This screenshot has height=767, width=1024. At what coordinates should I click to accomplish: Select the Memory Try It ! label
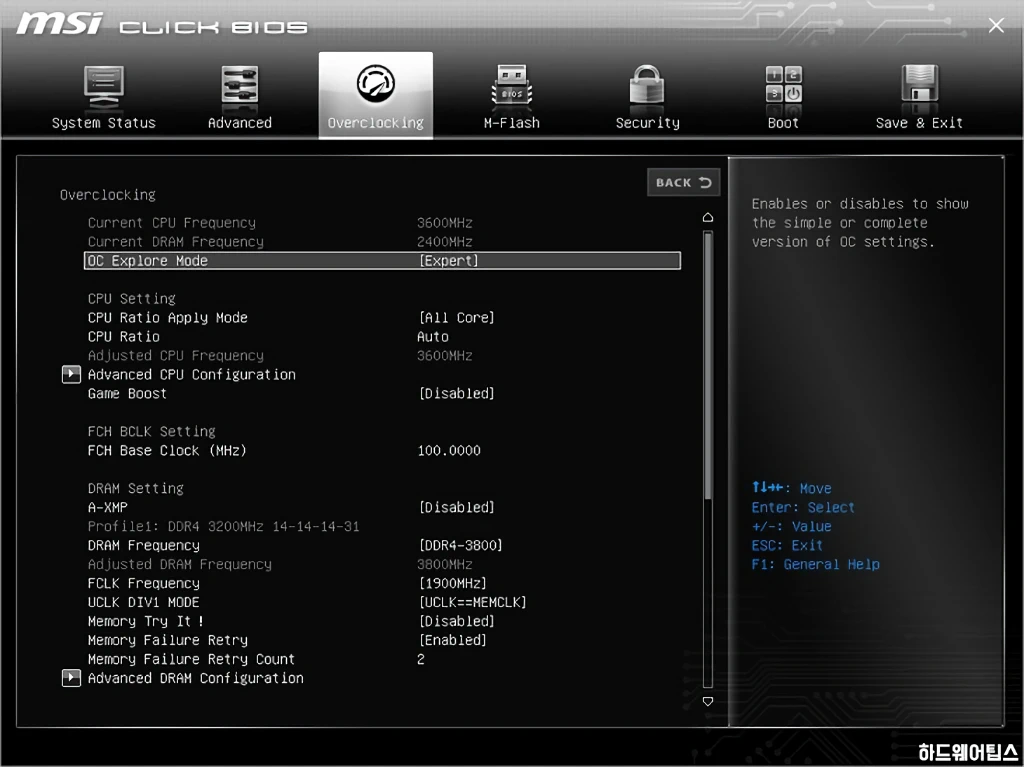pos(146,621)
